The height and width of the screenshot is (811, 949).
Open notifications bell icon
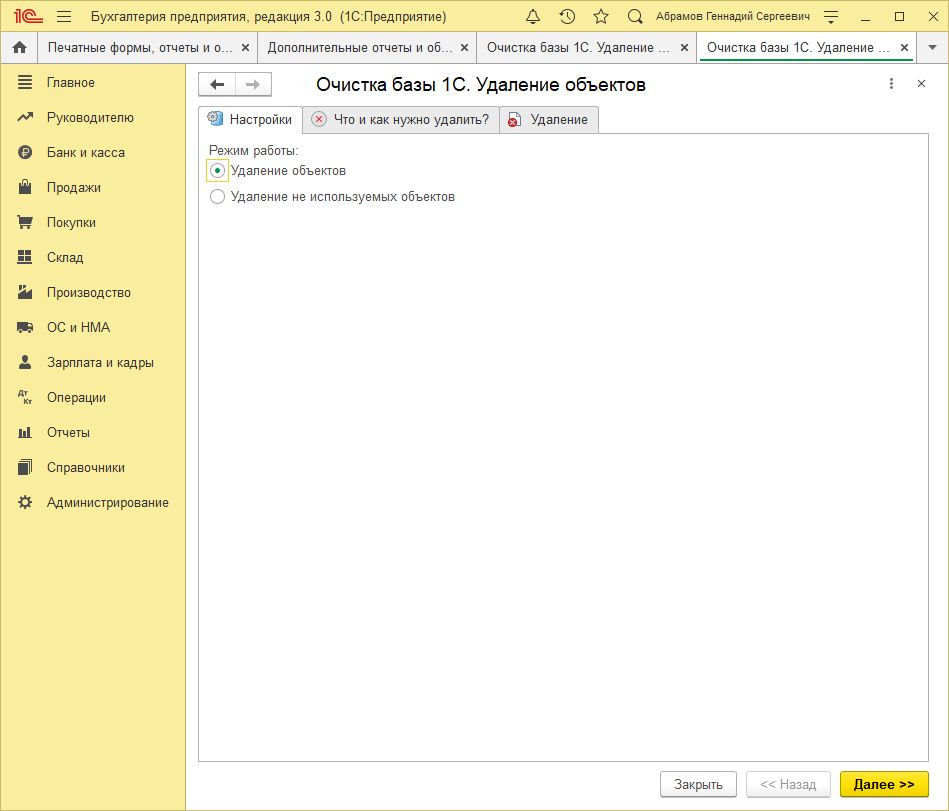[533, 17]
